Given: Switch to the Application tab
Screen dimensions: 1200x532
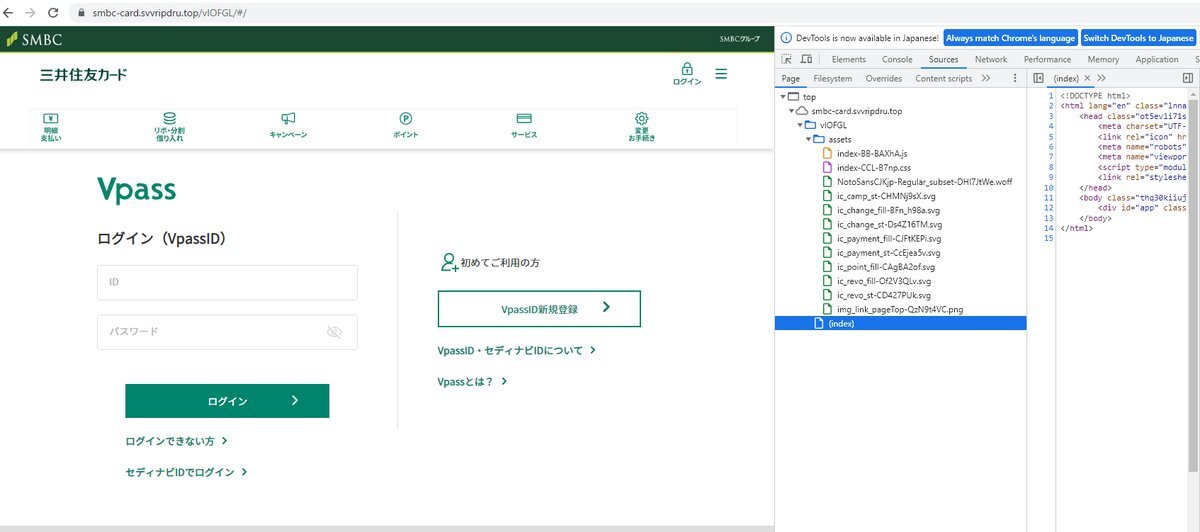Looking at the screenshot, I should pos(1157,60).
